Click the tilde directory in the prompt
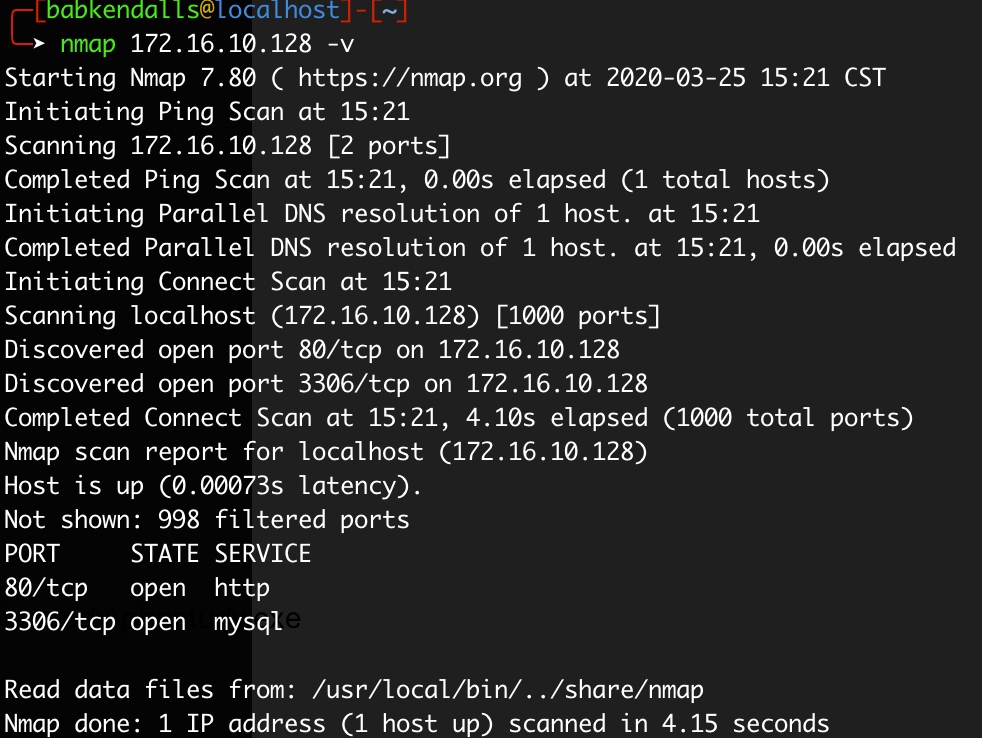Image resolution: width=982 pixels, height=738 pixels. click(388, 12)
